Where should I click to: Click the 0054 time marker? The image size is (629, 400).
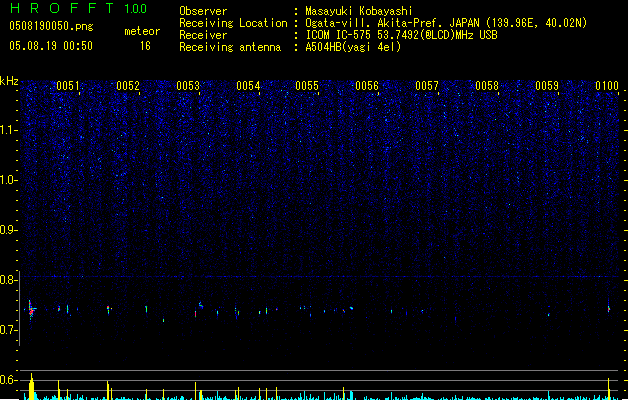(x=248, y=86)
